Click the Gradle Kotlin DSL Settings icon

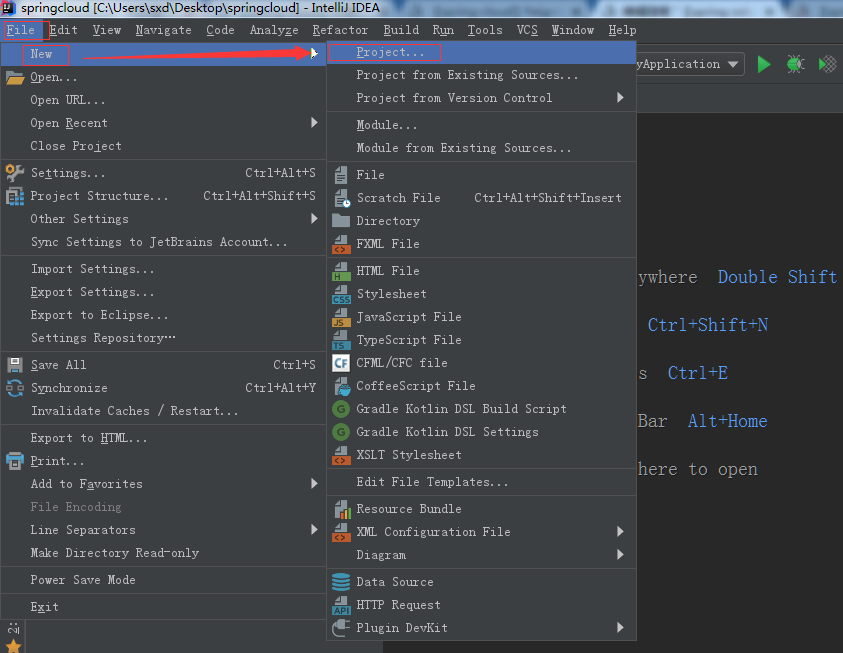[341, 432]
